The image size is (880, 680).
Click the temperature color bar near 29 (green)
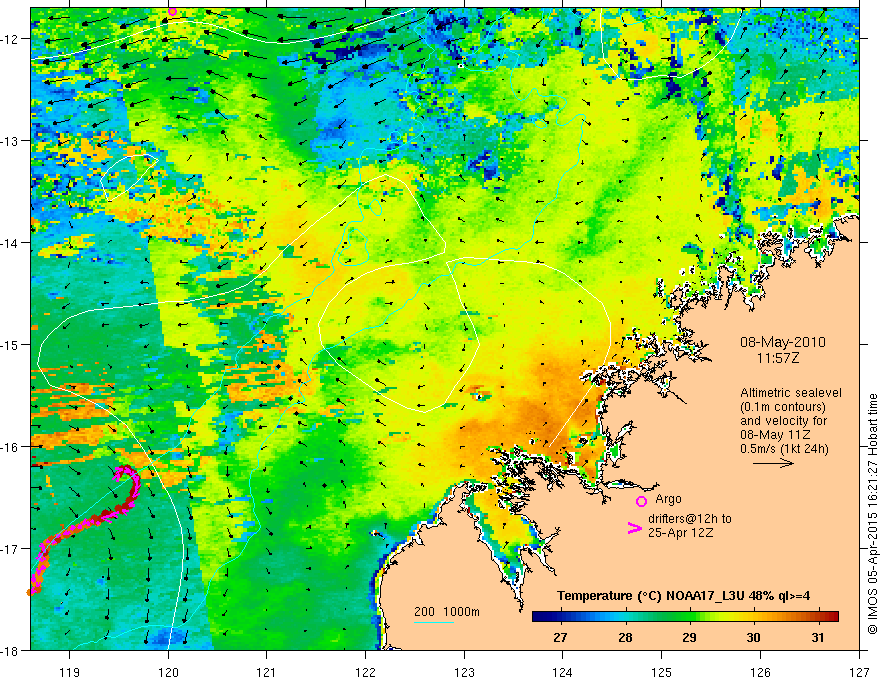tap(689, 617)
